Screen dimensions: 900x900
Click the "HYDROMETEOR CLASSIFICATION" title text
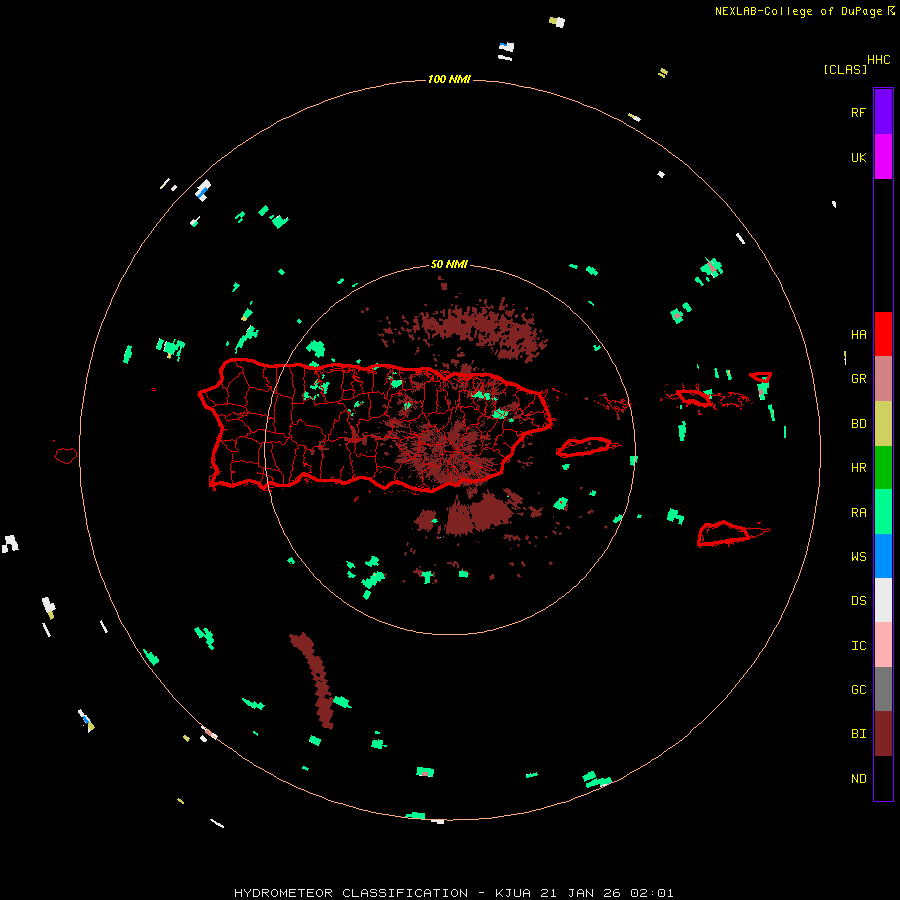pyautogui.click(x=351, y=893)
